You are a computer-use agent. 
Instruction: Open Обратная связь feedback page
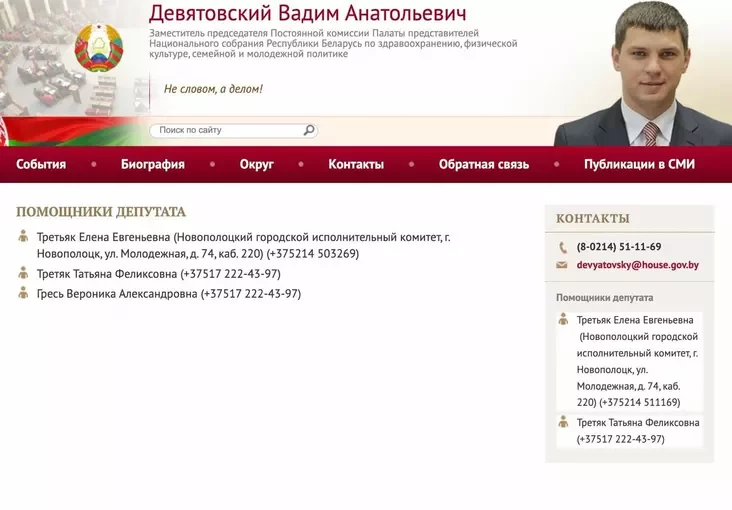pos(484,165)
